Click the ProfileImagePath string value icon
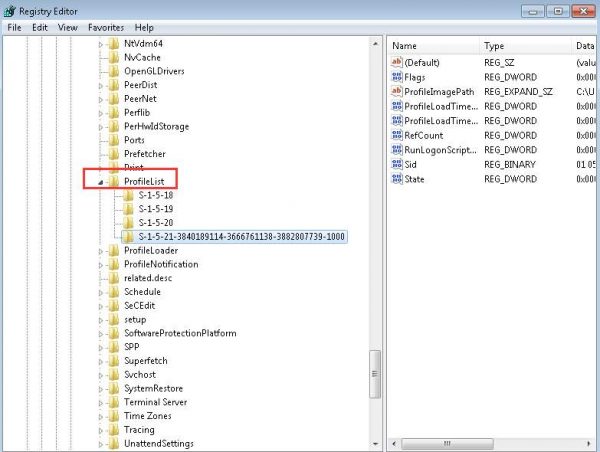 pos(396,92)
